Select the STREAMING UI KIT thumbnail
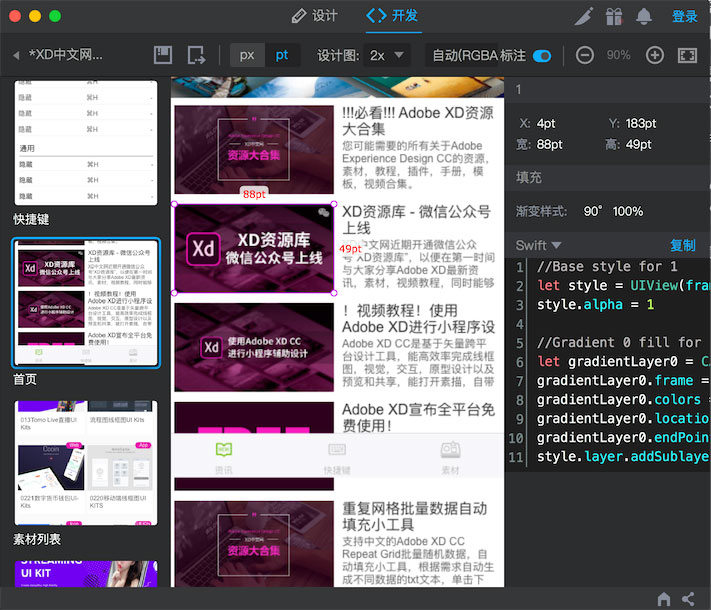The height and width of the screenshot is (610, 711). point(86,574)
